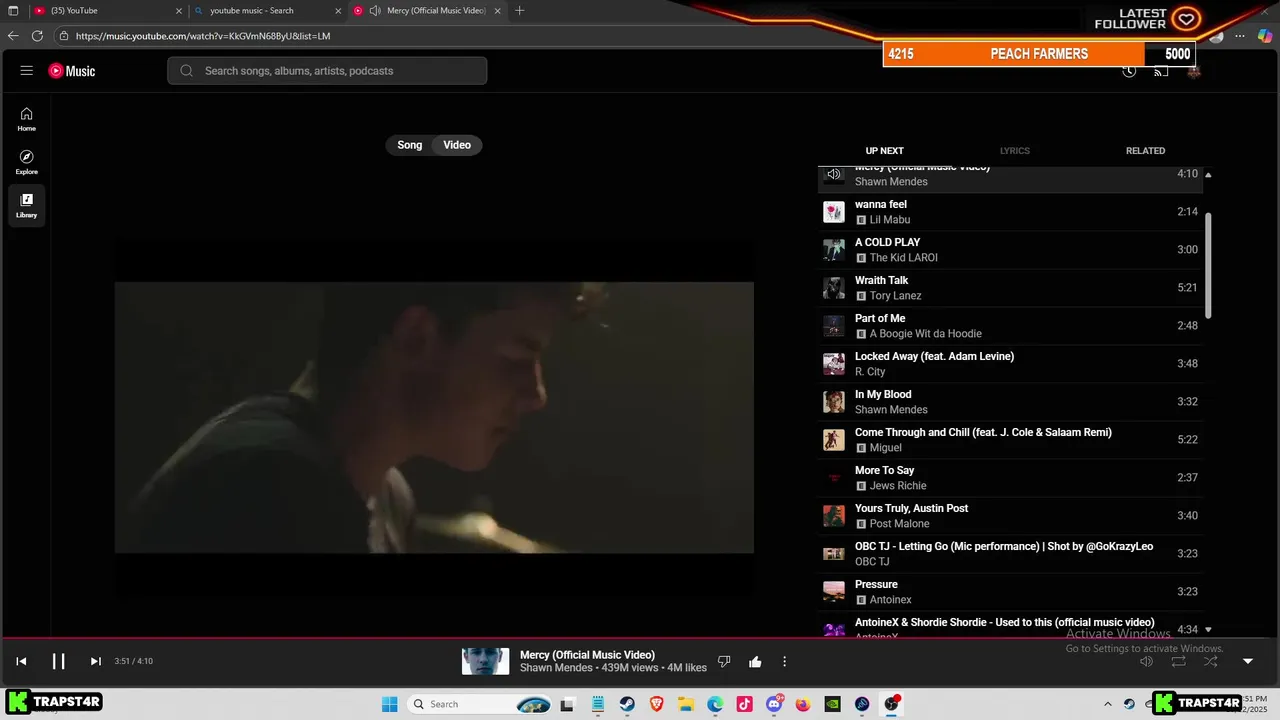Play Yours Truly, Austin Post
Image resolution: width=1280 pixels, height=720 pixels.
pyautogui.click(x=1010, y=516)
